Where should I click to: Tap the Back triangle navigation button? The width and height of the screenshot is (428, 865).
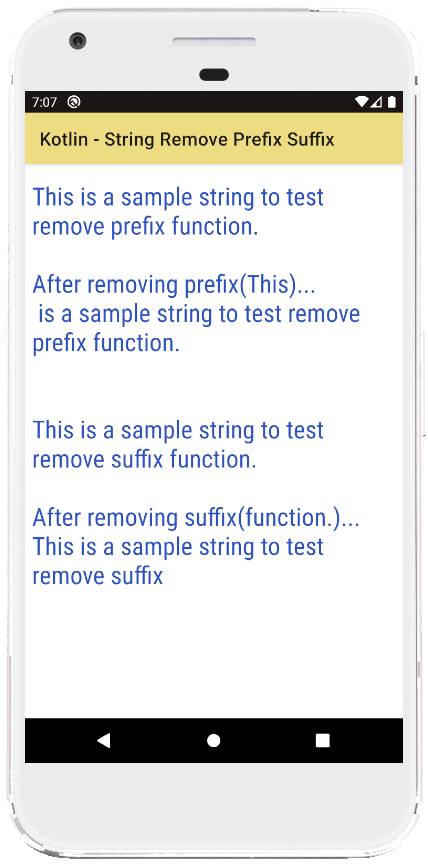103,740
